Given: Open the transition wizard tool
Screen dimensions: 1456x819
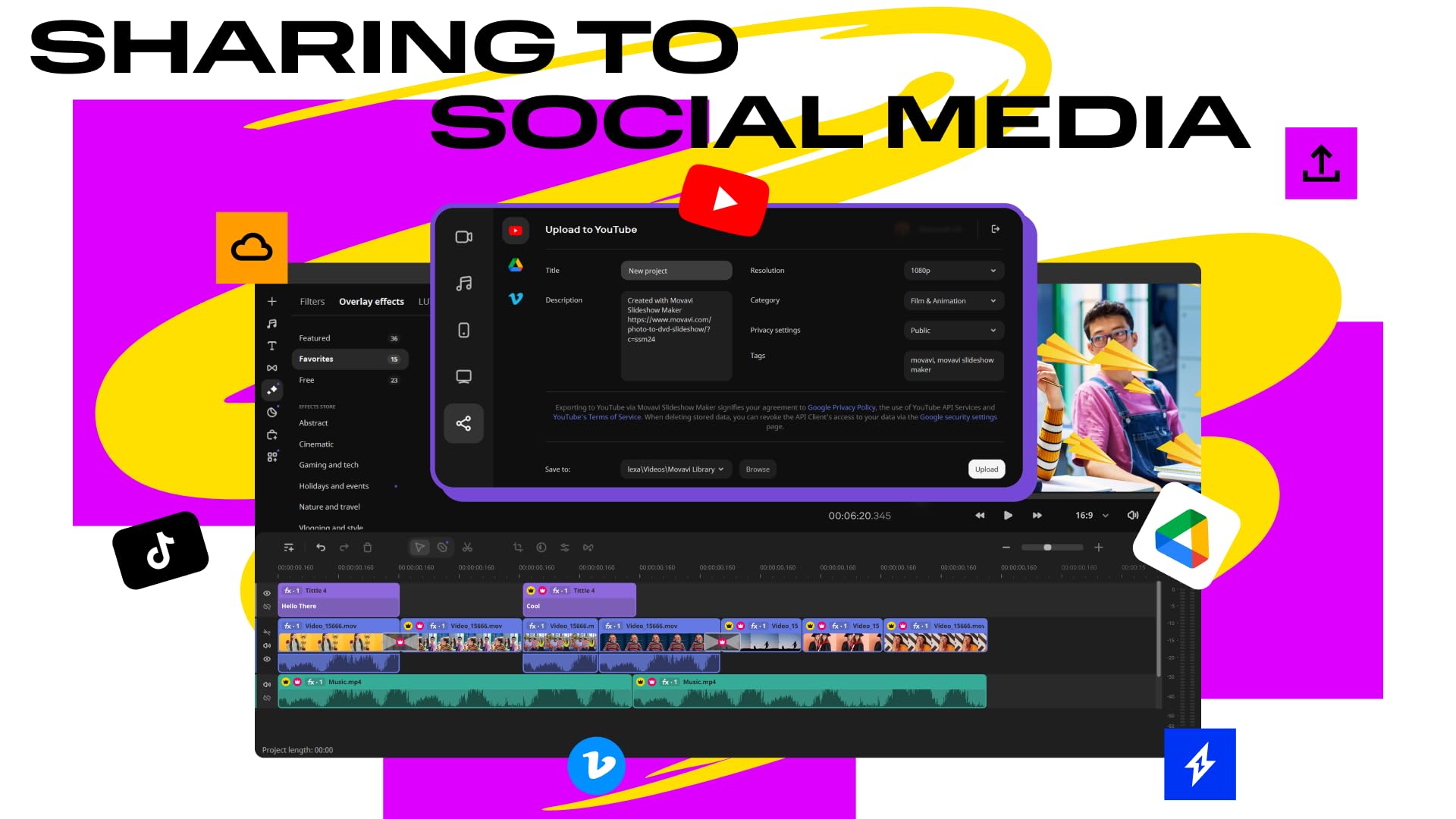Looking at the screenshot, I should pyautogui.click(x=588, y=548).
